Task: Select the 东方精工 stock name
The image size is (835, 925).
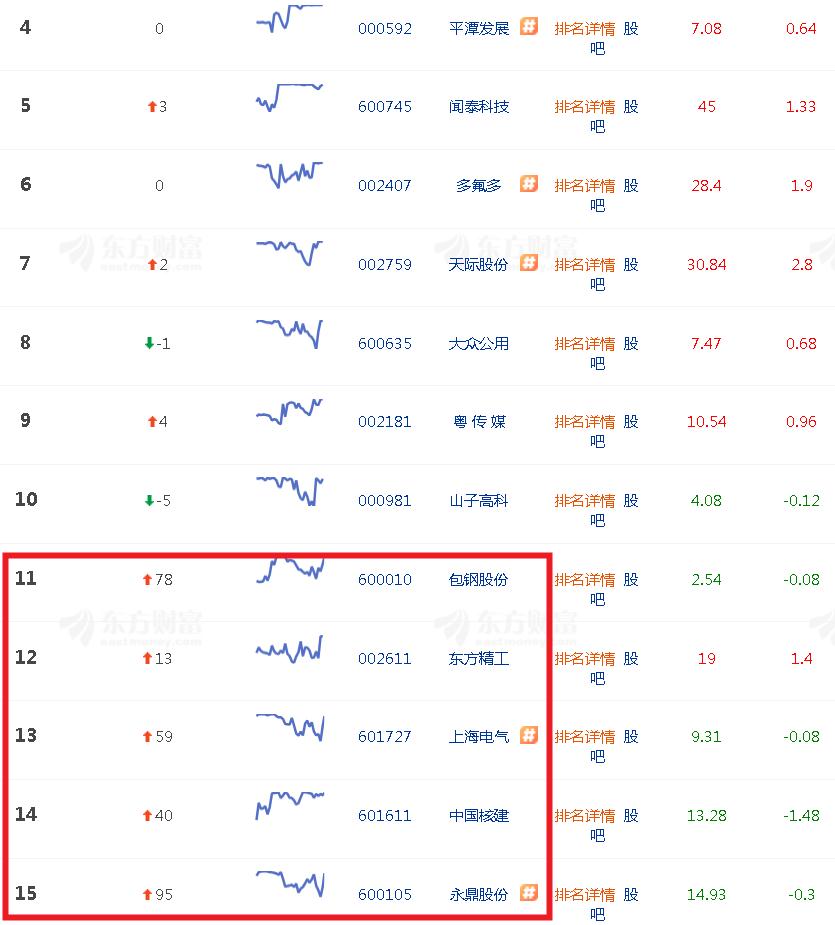Action: pyautogui.click(x=479, y=659)
